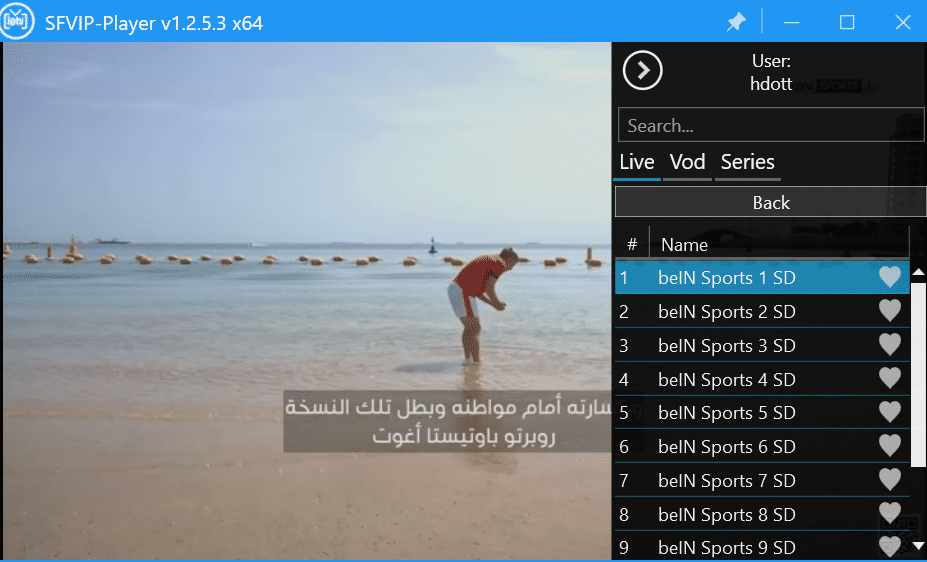Favorite beIN Sports 6 SD with the heart
The image size is (927, 562).
[x=890, y=445]
